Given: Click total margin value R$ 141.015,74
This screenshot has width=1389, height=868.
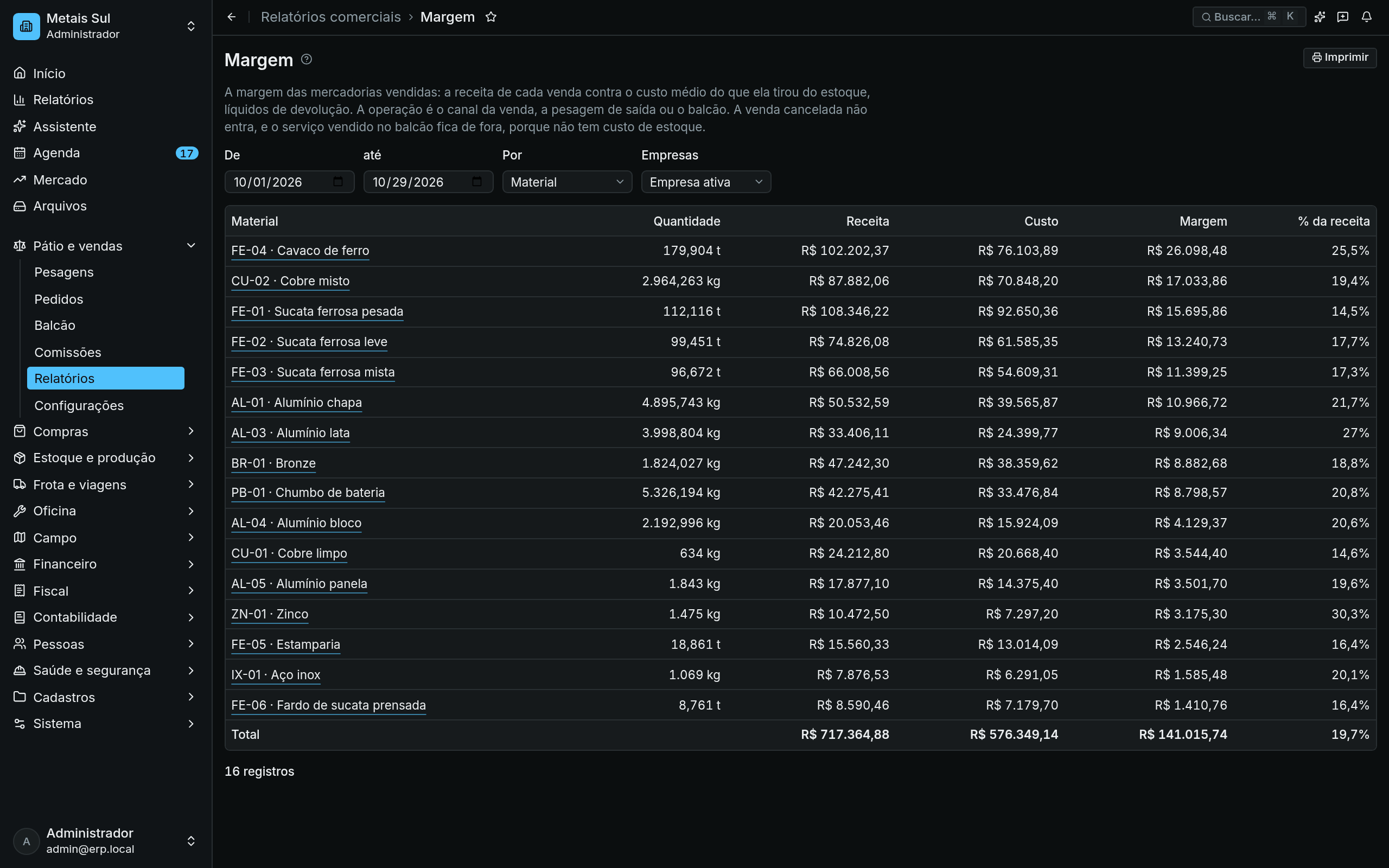Looking at the screenshot, I should coord(1183,734).
